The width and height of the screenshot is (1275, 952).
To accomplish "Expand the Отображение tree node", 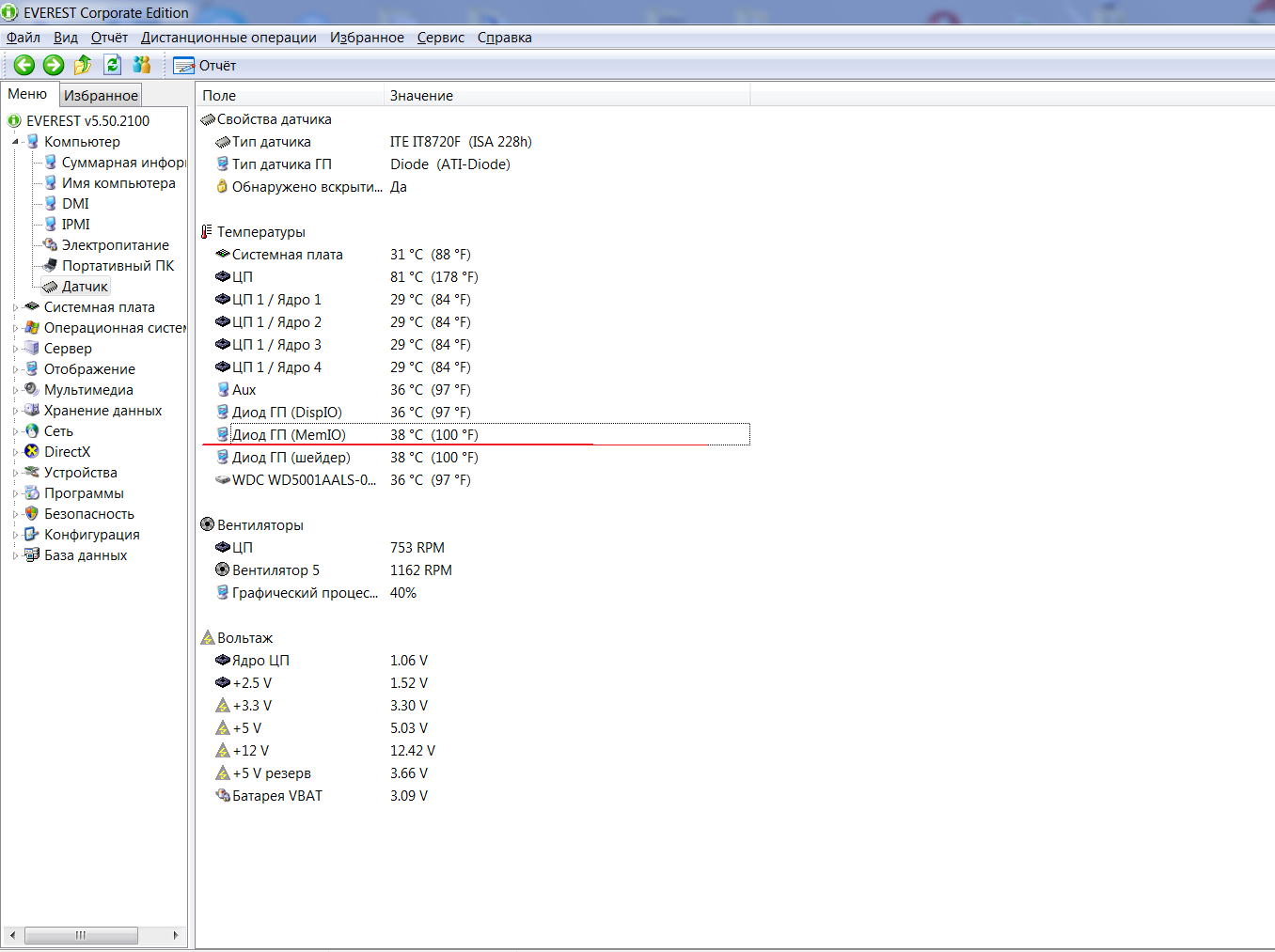I will (15, 369).
